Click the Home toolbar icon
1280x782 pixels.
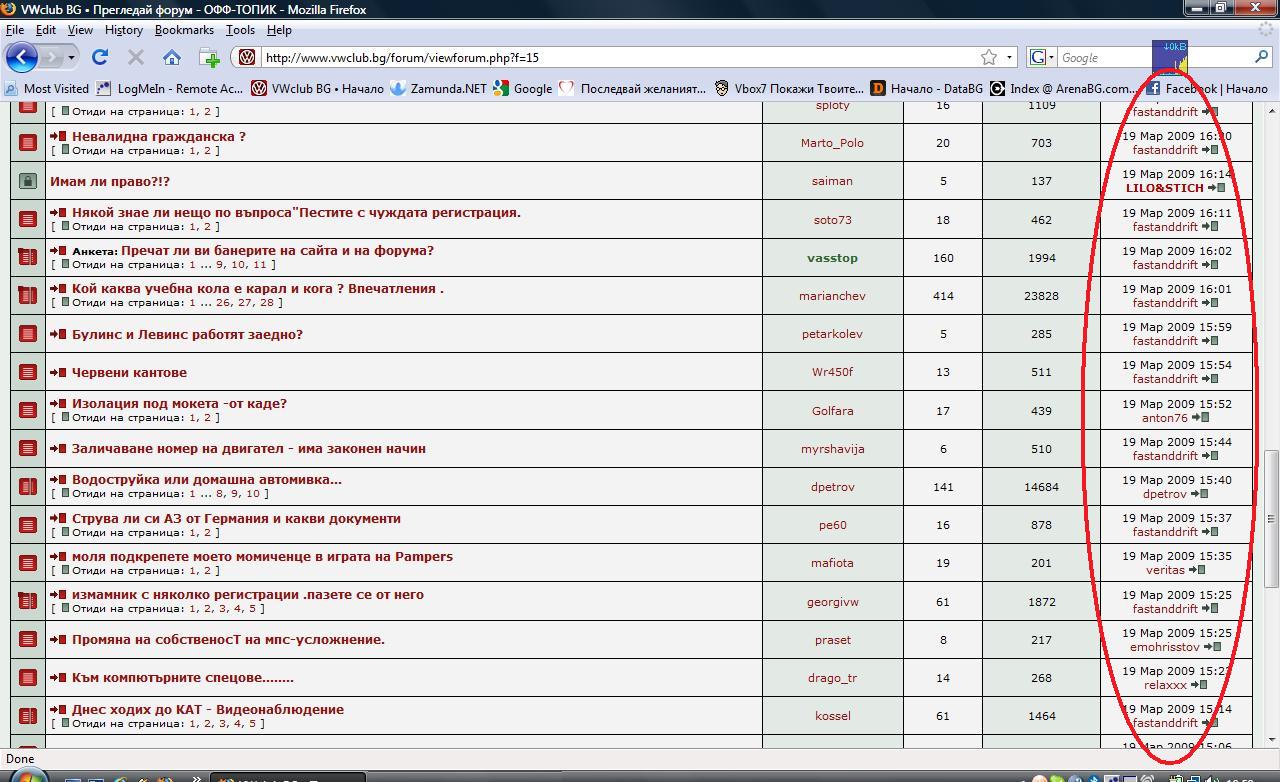[x=172, y=58]
